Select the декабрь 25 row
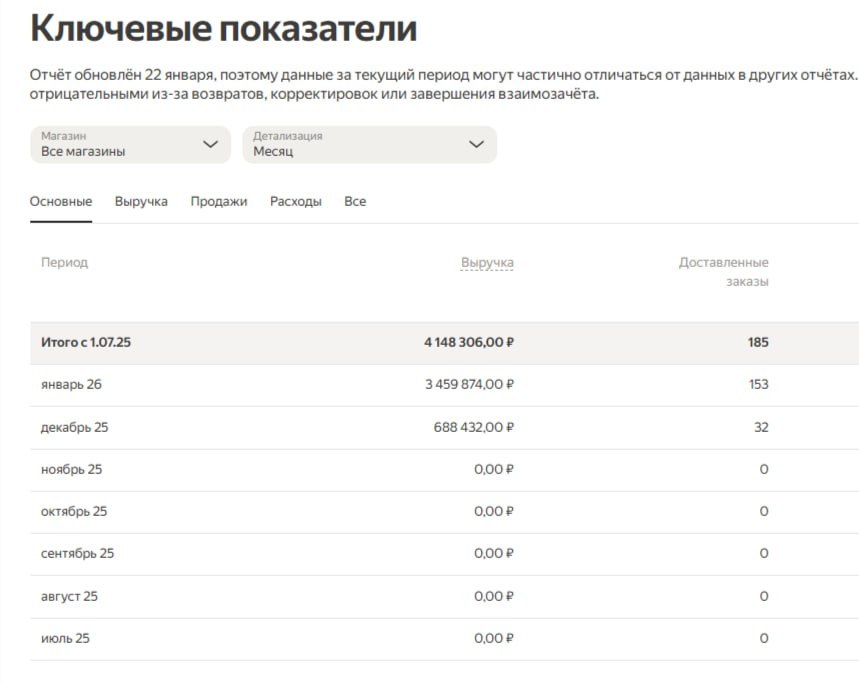The image size is (859, 683). (444, 427)
